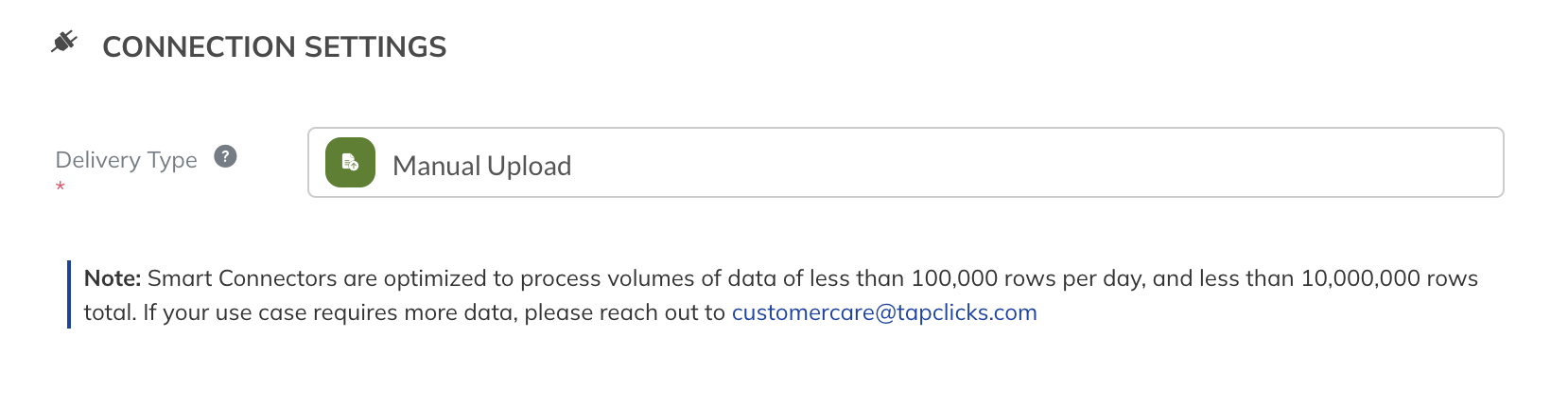Open the Delivery Type help tooltip icon
Image resolution: width=1568 pixels, height=409 pixels.
(225, 156)
